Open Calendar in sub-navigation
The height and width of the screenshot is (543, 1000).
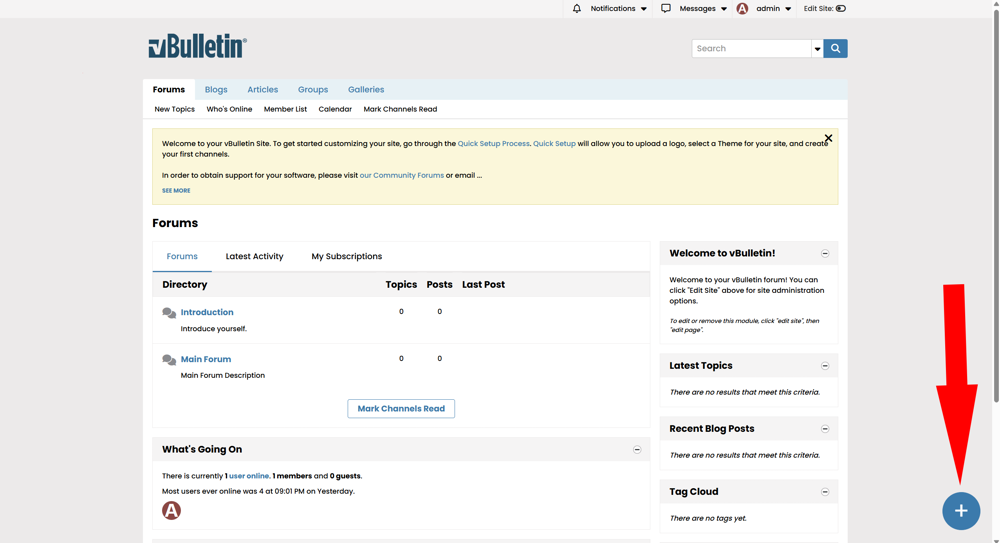click(335, 109)
